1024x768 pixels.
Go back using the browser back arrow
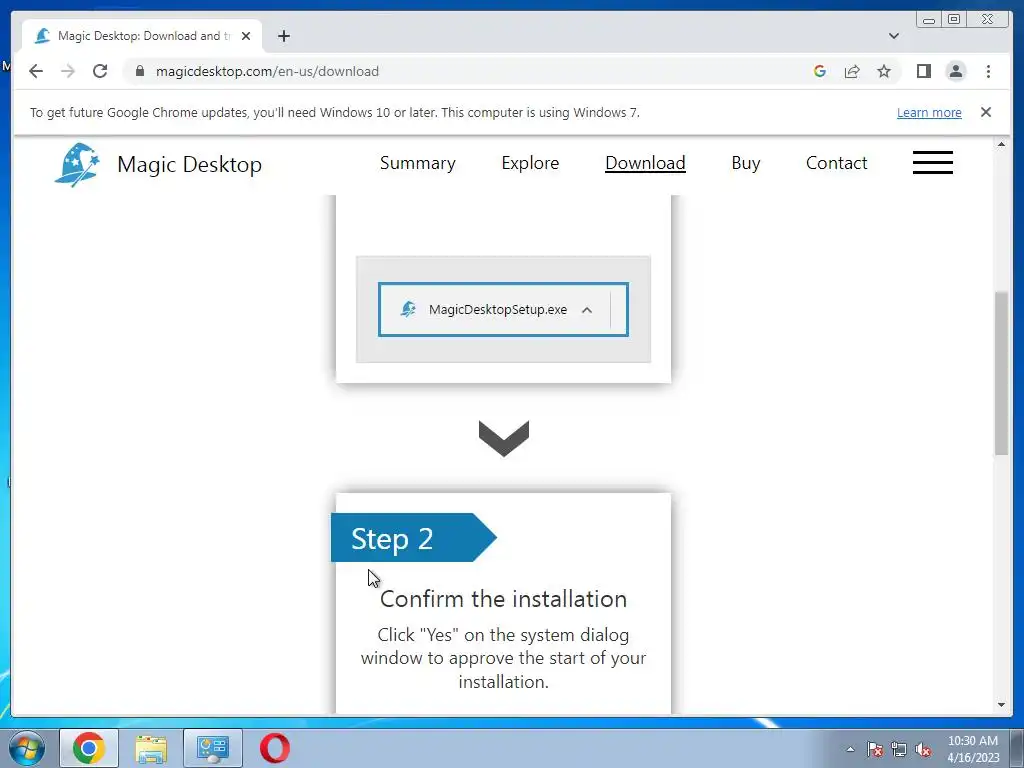(36, 71)
